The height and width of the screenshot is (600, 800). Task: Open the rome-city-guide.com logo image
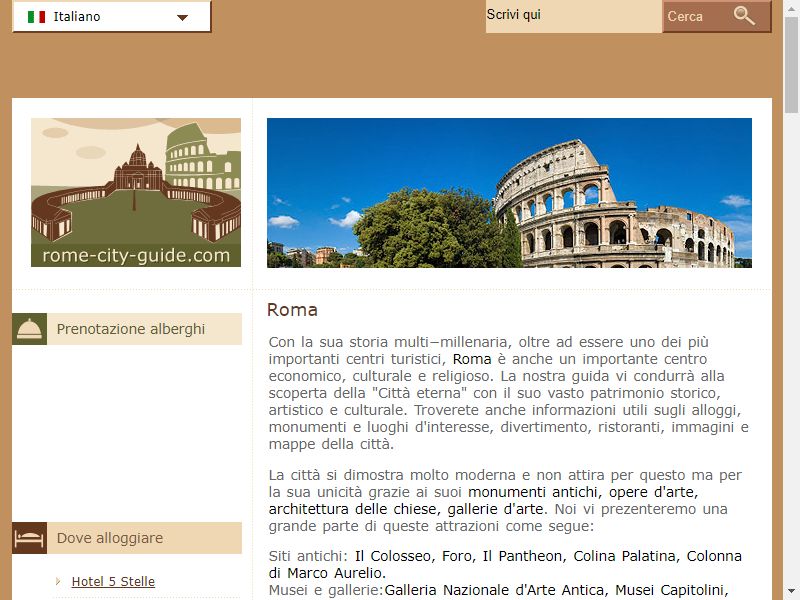(x=136, y=192)
